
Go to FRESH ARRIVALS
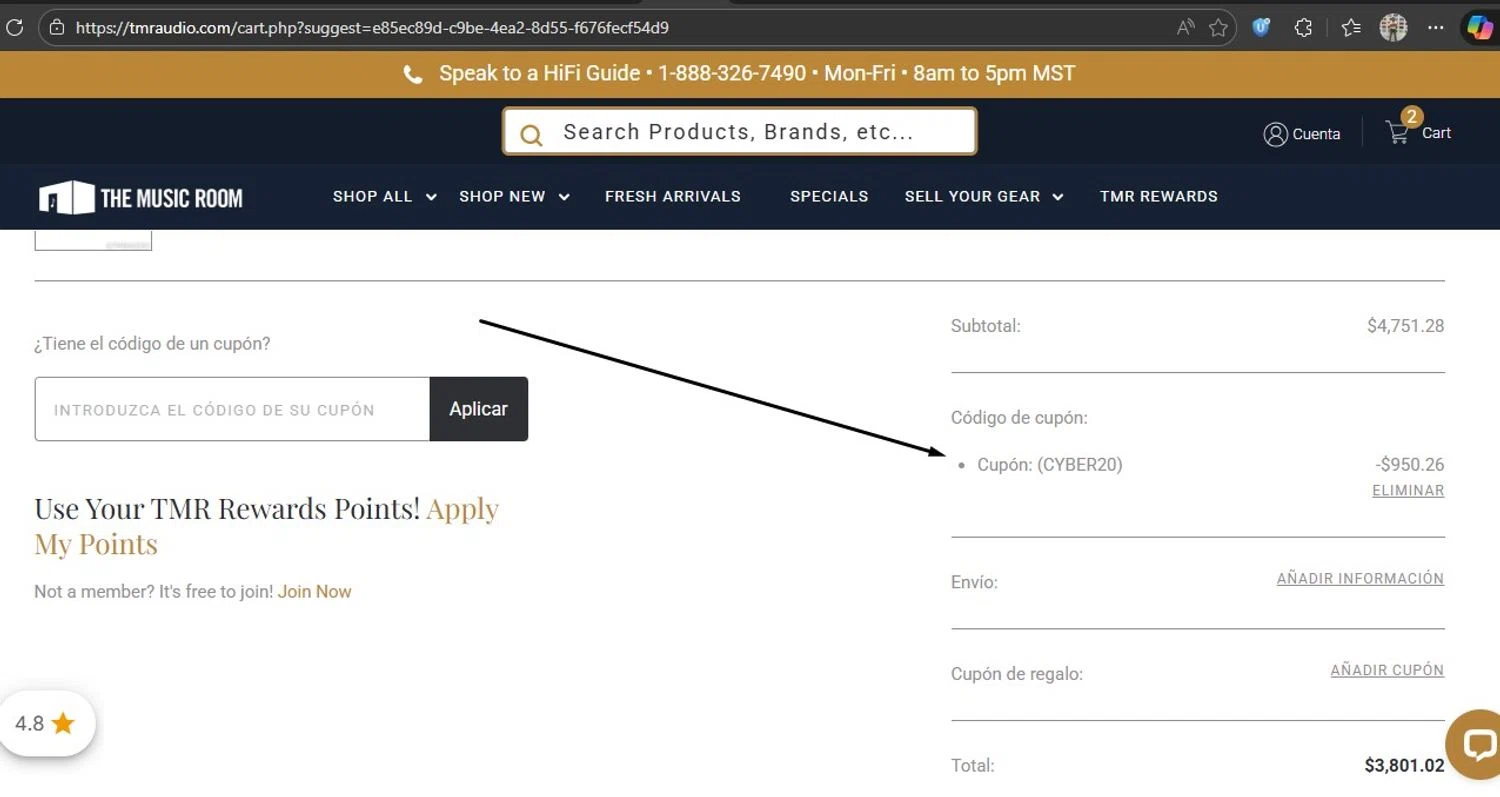(x=673, y=197)
